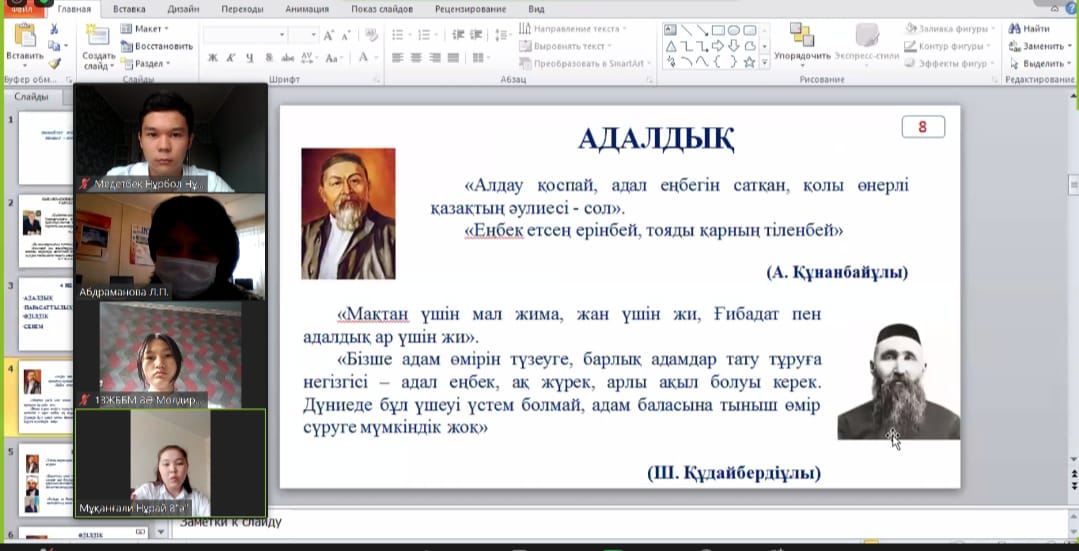Click the Cut scissors icon
The image size is (1079, 551).
(x=54, y=30)
